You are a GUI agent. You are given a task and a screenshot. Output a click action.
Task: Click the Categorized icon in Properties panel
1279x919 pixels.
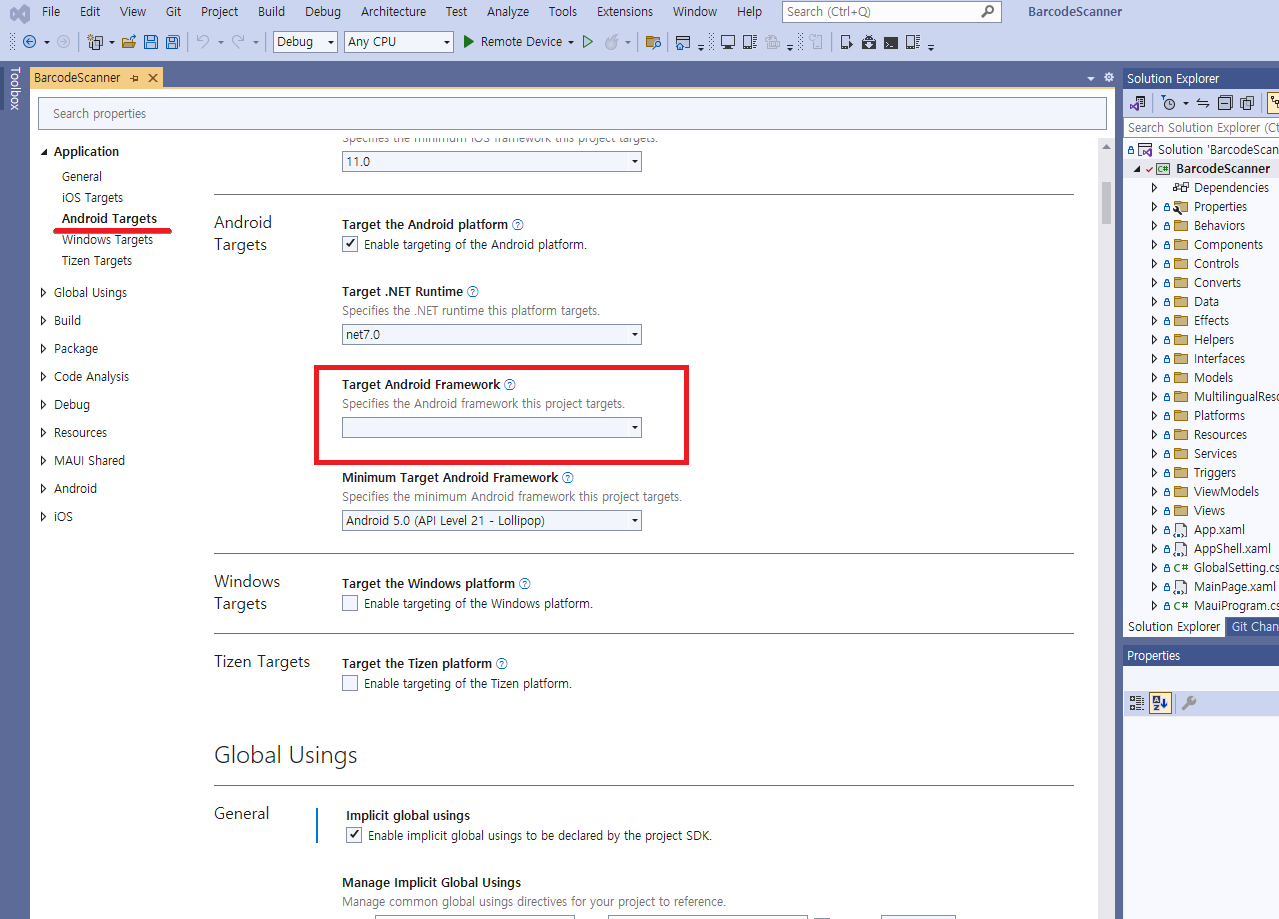point(1137,703)
